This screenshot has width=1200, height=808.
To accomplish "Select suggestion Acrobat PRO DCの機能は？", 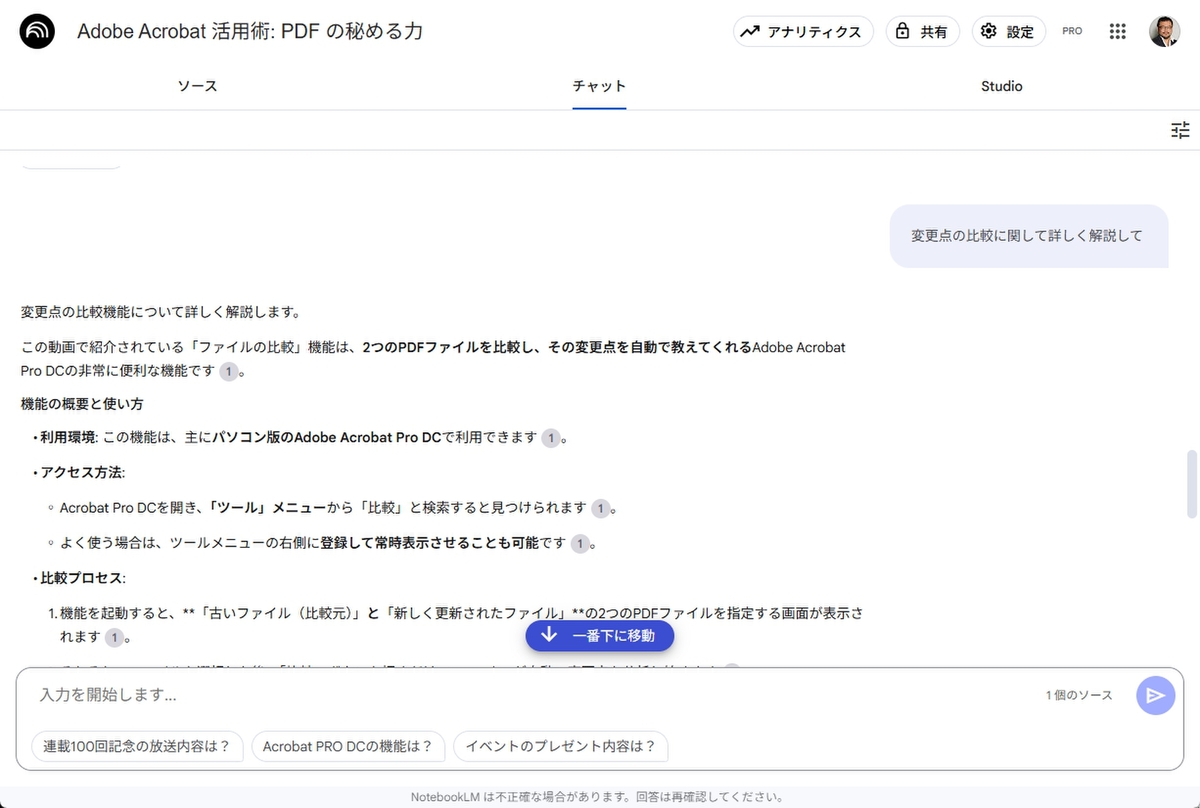I will coord(348,746).
